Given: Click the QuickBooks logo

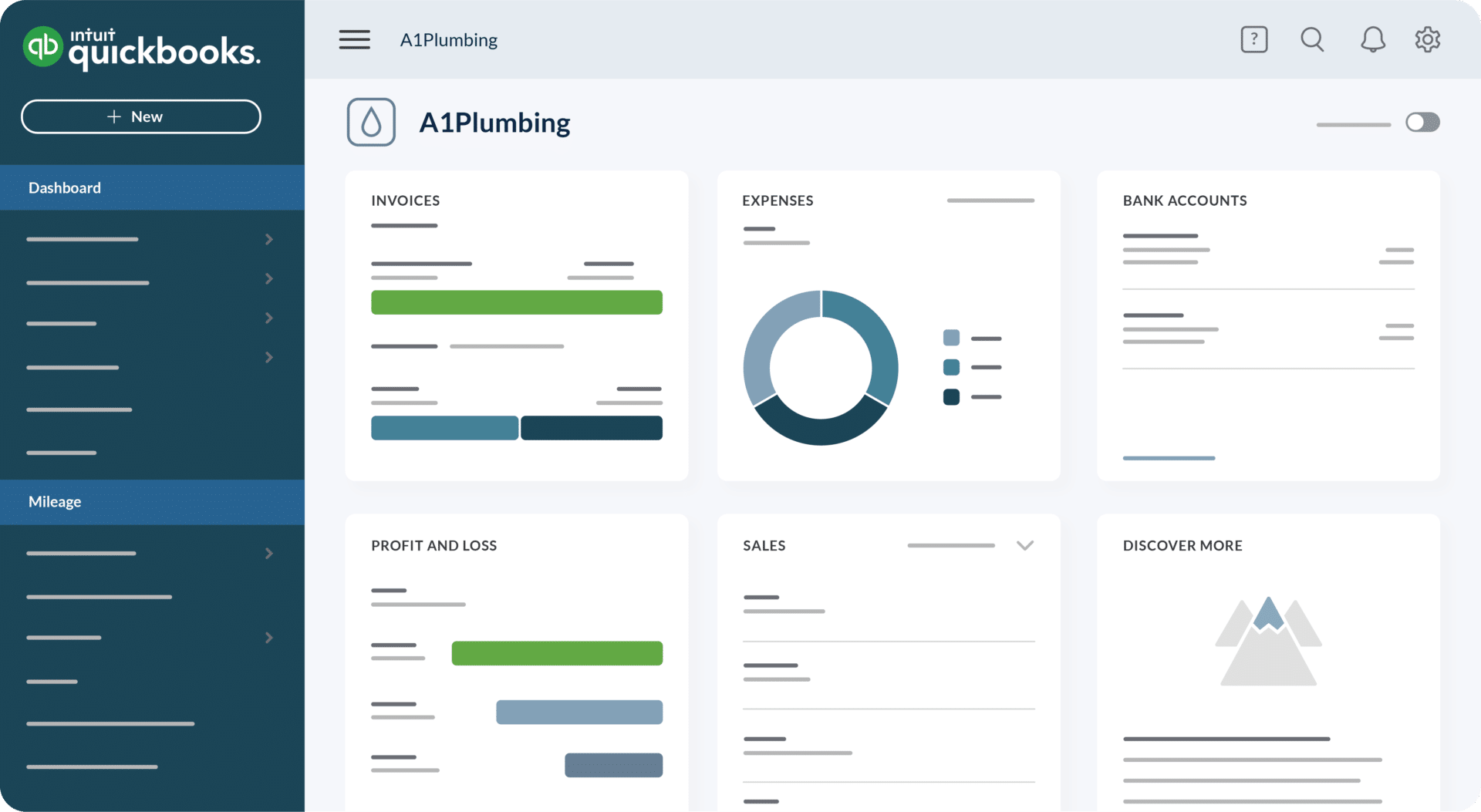Looking at the screenshot, I should click(142, 48).
